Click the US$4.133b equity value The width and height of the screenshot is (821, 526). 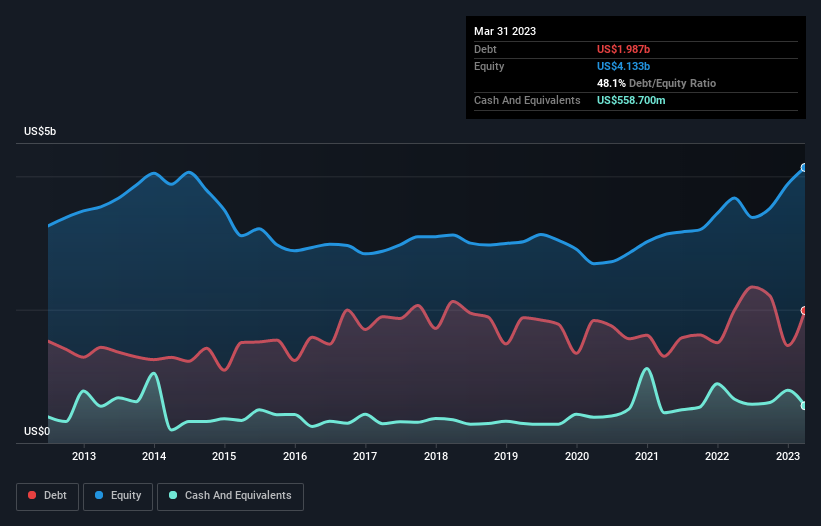click(x=623, y=66)
